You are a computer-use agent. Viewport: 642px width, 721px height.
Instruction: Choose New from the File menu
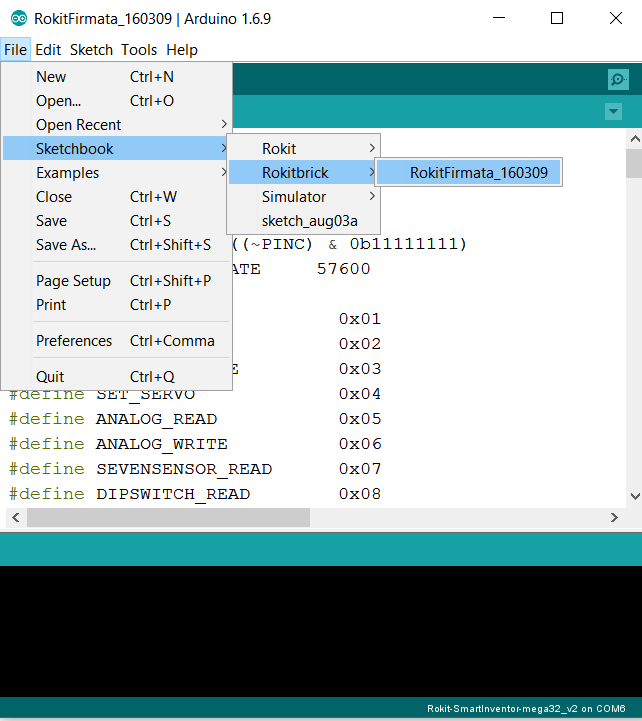pyautogui.click(x=117, y=77)
